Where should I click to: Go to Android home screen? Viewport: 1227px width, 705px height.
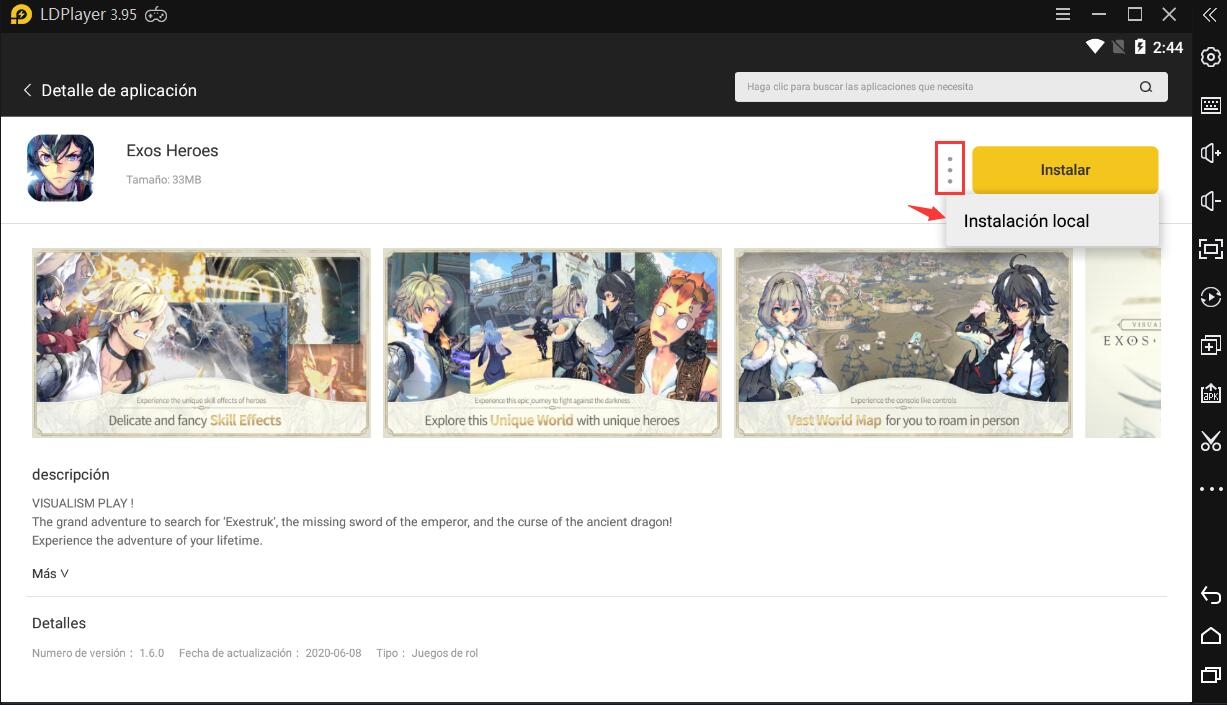pos(1210,636)
